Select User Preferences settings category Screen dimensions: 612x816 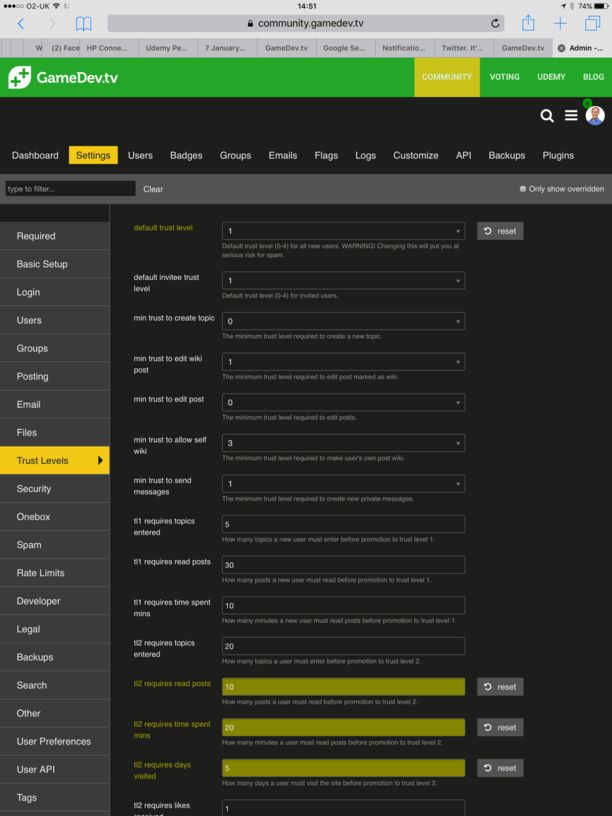tap(55, 742)
